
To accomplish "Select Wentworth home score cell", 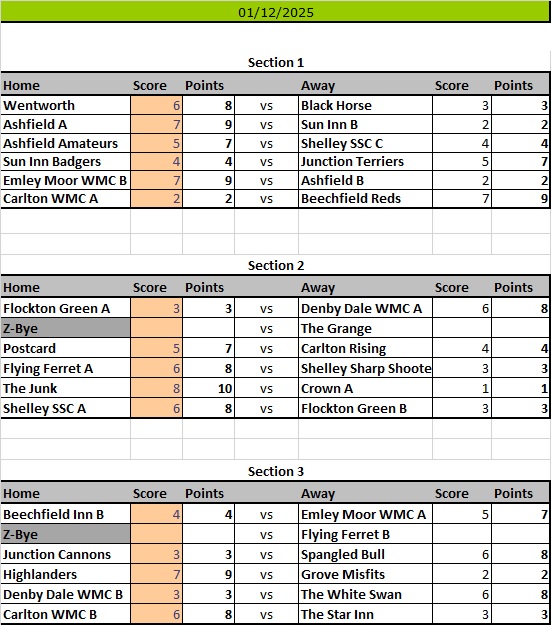I will tap(156, 106).
